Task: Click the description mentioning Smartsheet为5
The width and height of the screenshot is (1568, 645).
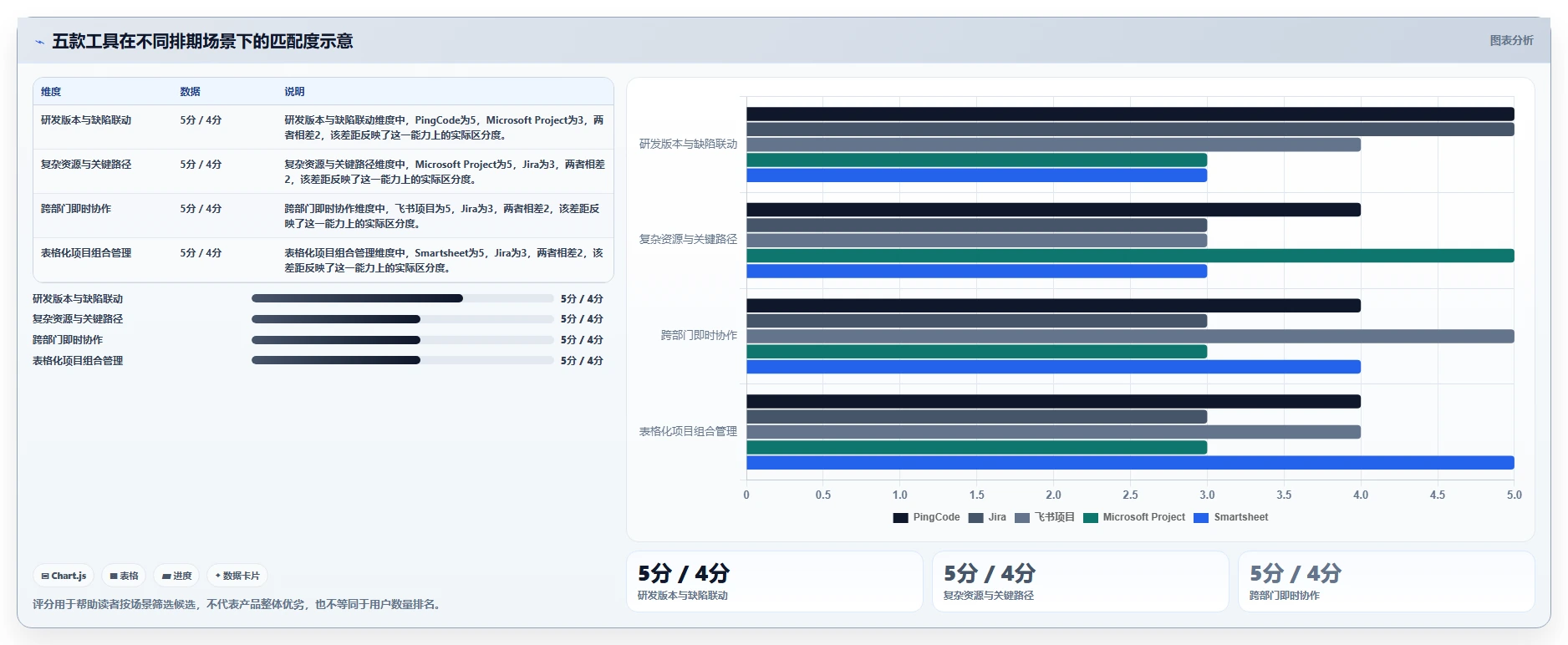Action: 444,261
